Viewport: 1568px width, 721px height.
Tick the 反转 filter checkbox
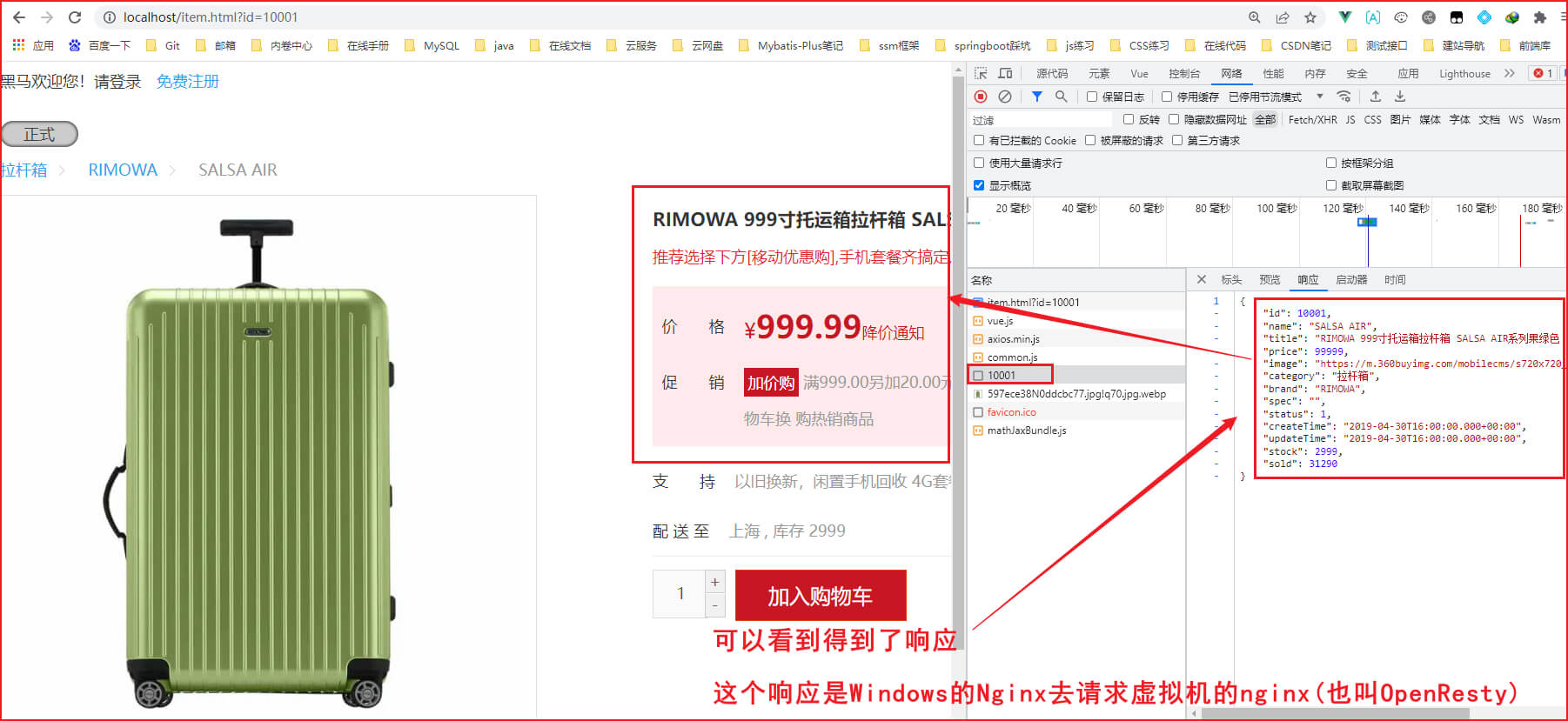1129,119
